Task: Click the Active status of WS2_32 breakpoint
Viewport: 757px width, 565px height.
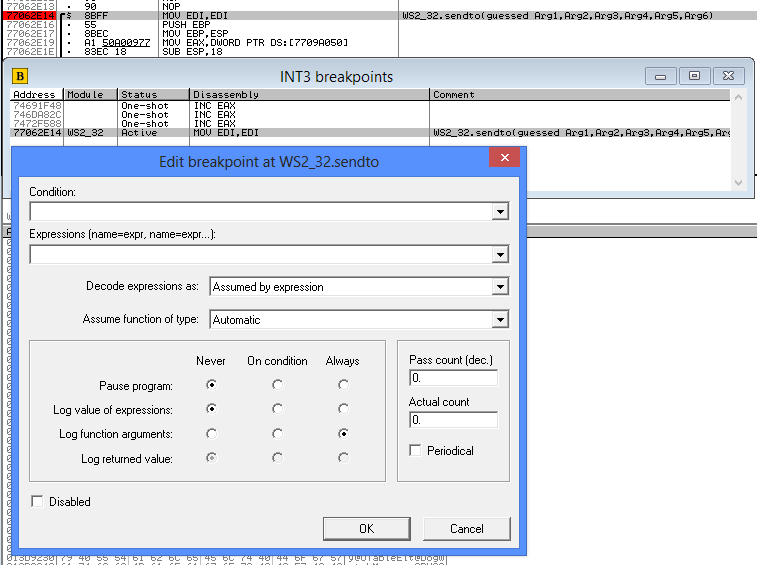Action: click(139, 133)
